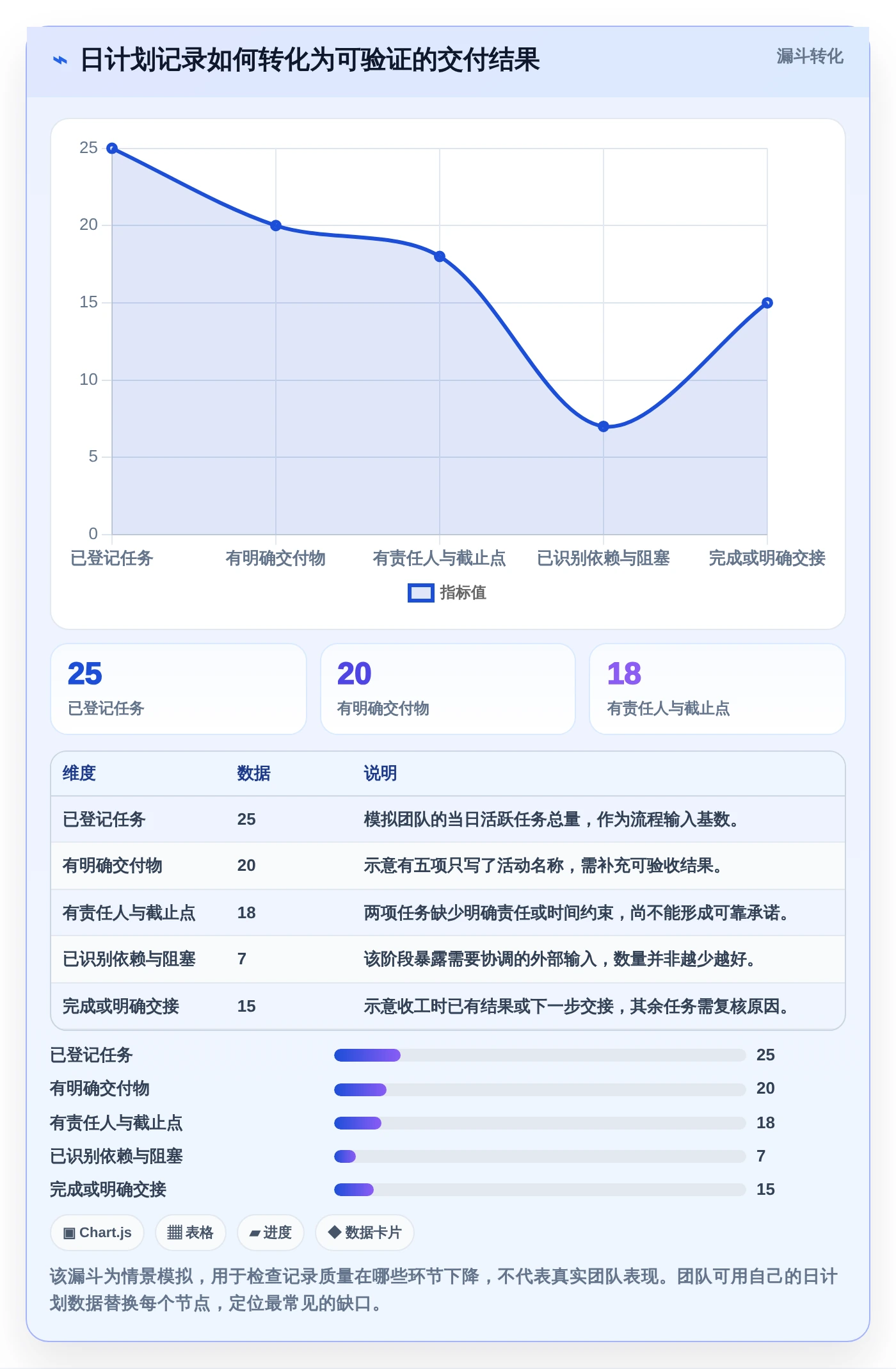
Task: Click the 有责任人与截止点 table row name
Action: [x=129, y=912]
